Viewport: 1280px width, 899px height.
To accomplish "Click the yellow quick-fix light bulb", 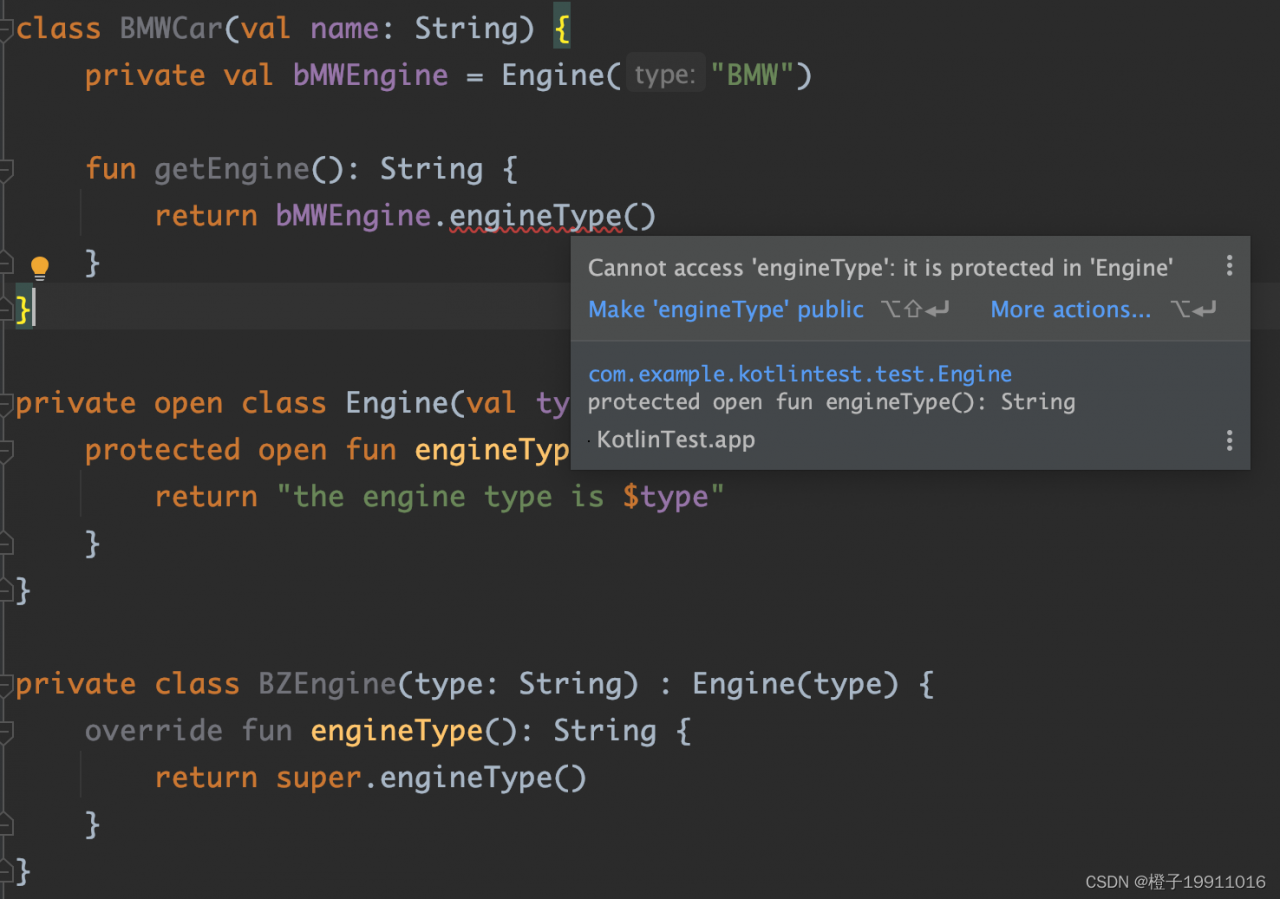I will pyautogui.click(x=39, y=266).
